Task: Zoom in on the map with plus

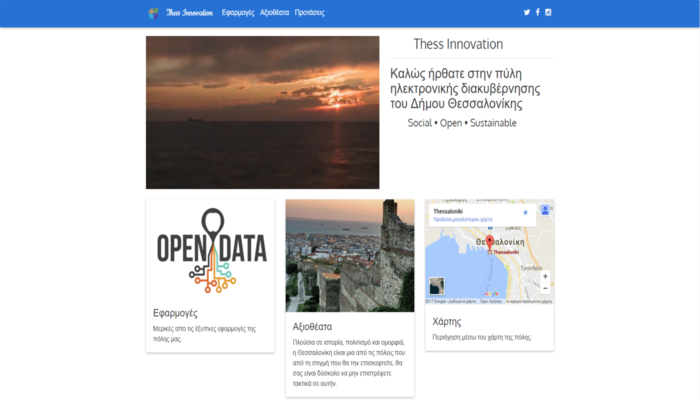Action: coord(545,276)
